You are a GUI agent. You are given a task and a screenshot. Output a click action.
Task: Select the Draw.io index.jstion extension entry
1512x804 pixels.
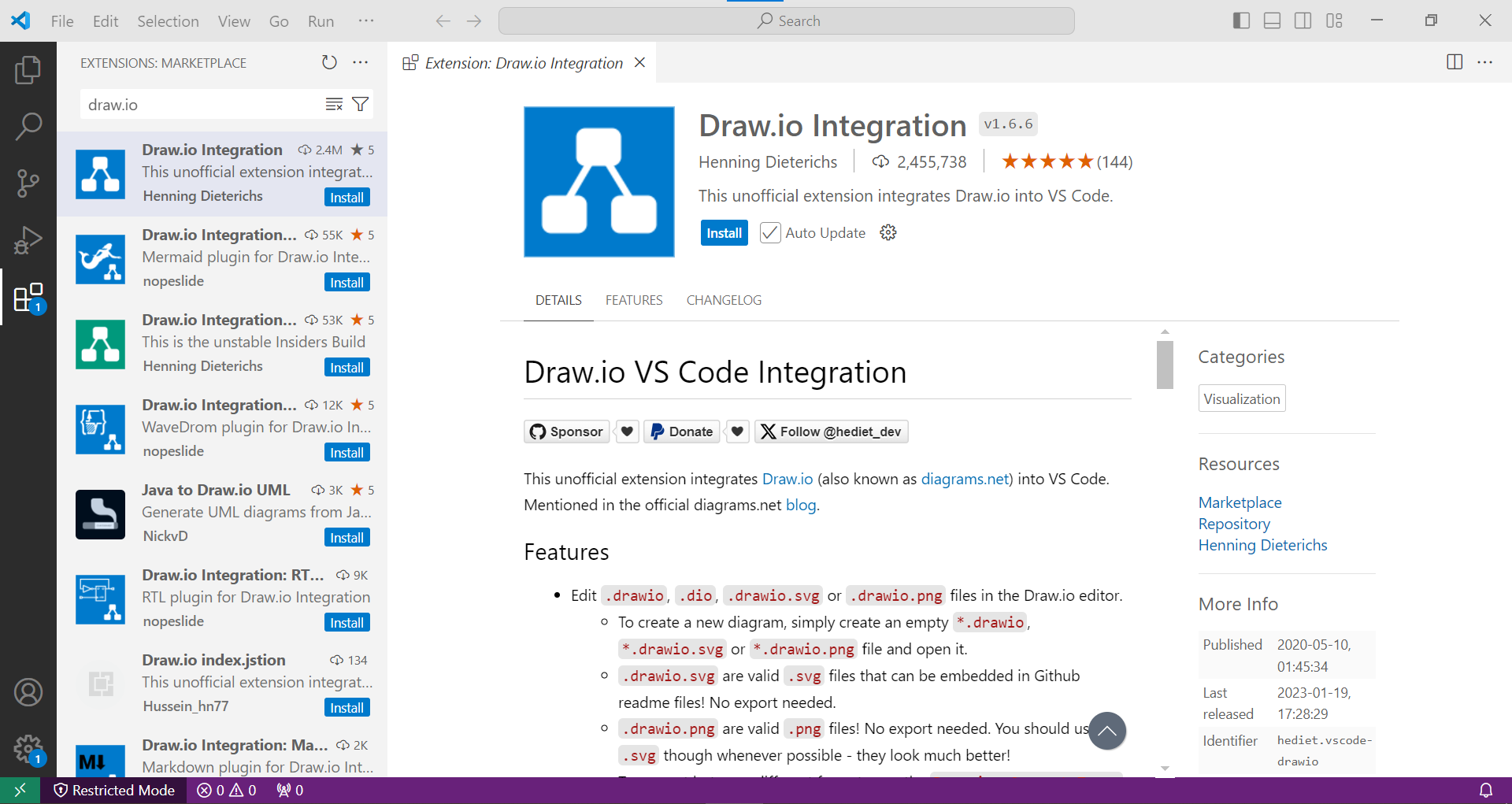point(222,684)
